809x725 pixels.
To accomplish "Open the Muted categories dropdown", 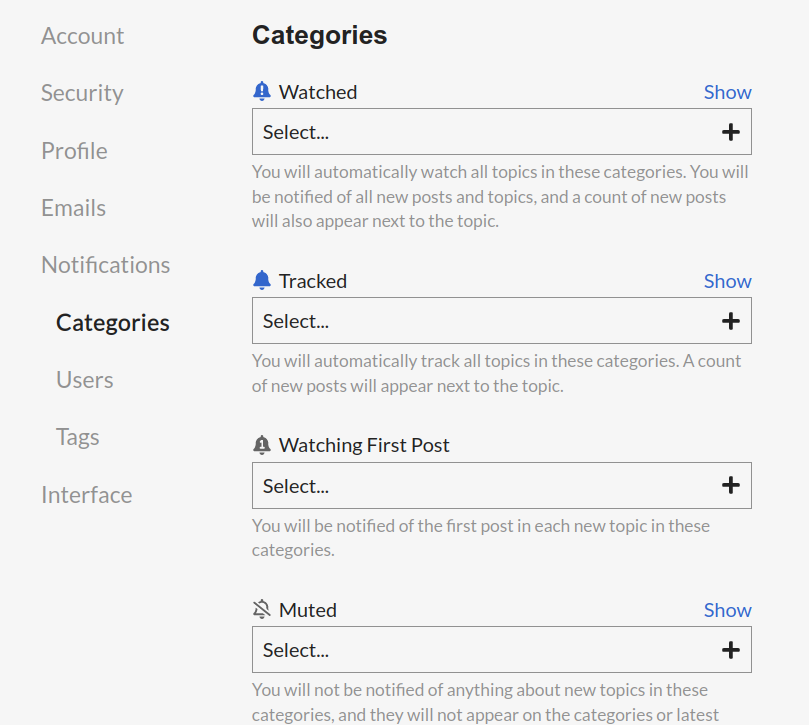I will [x=501, y=650].
